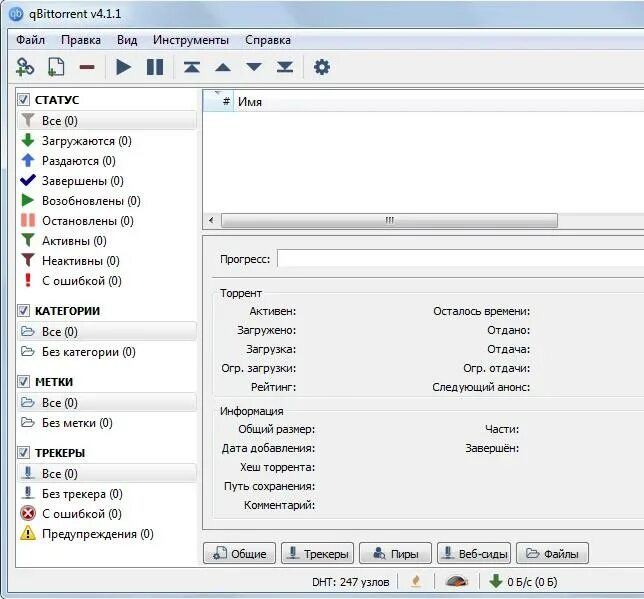Toggle the ТРЕКЕРЫ section checkbox
This screenshot has height=599, width=644.
pos(23,453)
